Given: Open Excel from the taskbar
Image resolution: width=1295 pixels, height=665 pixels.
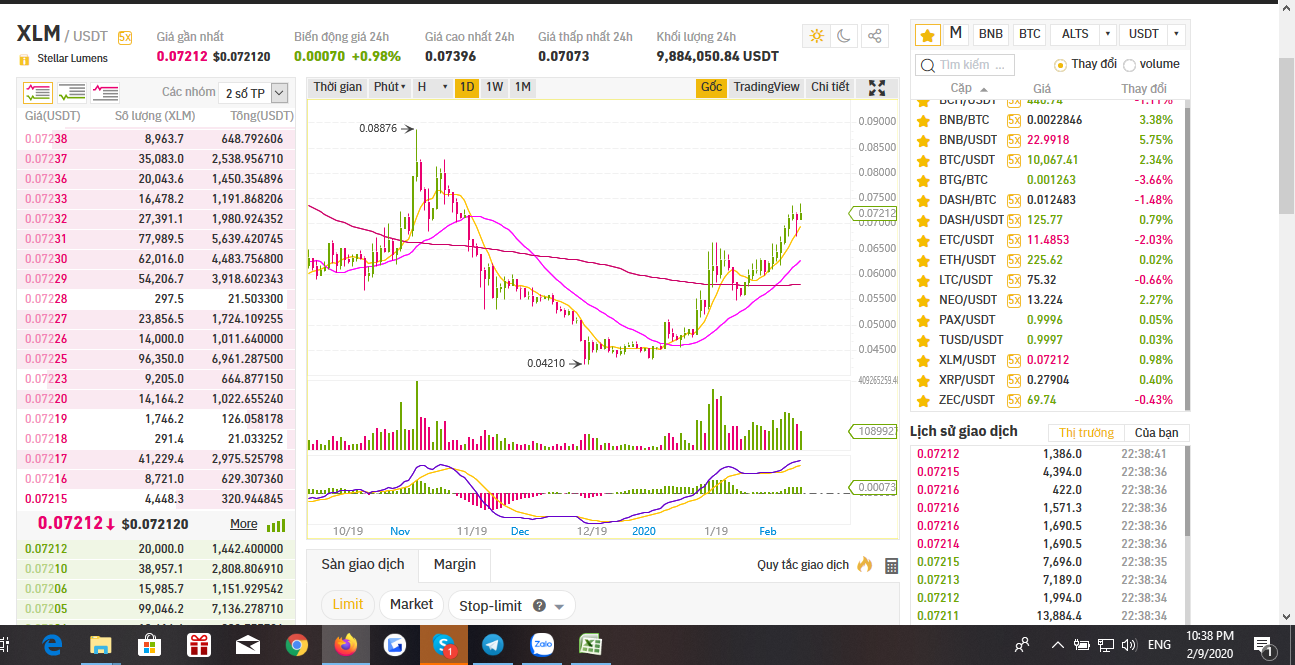Looking at the screenshot, I should coord(591,645).
